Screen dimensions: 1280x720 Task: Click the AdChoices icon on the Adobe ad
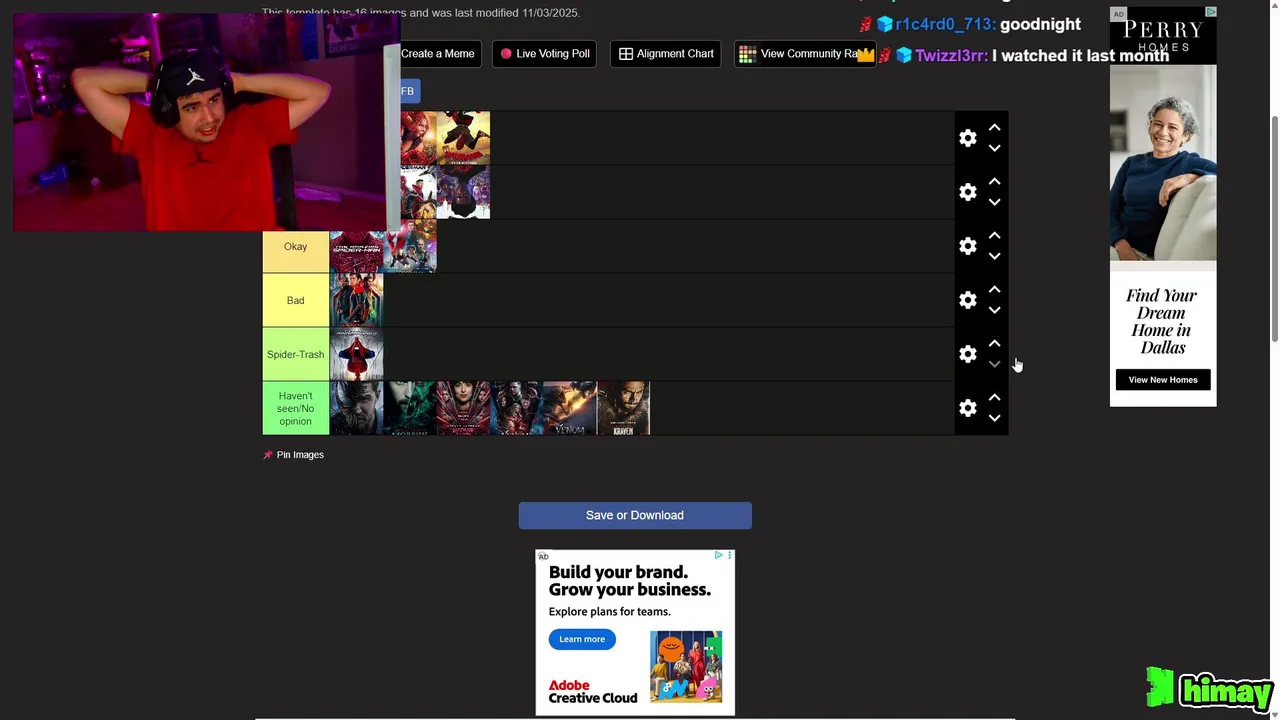718,555
